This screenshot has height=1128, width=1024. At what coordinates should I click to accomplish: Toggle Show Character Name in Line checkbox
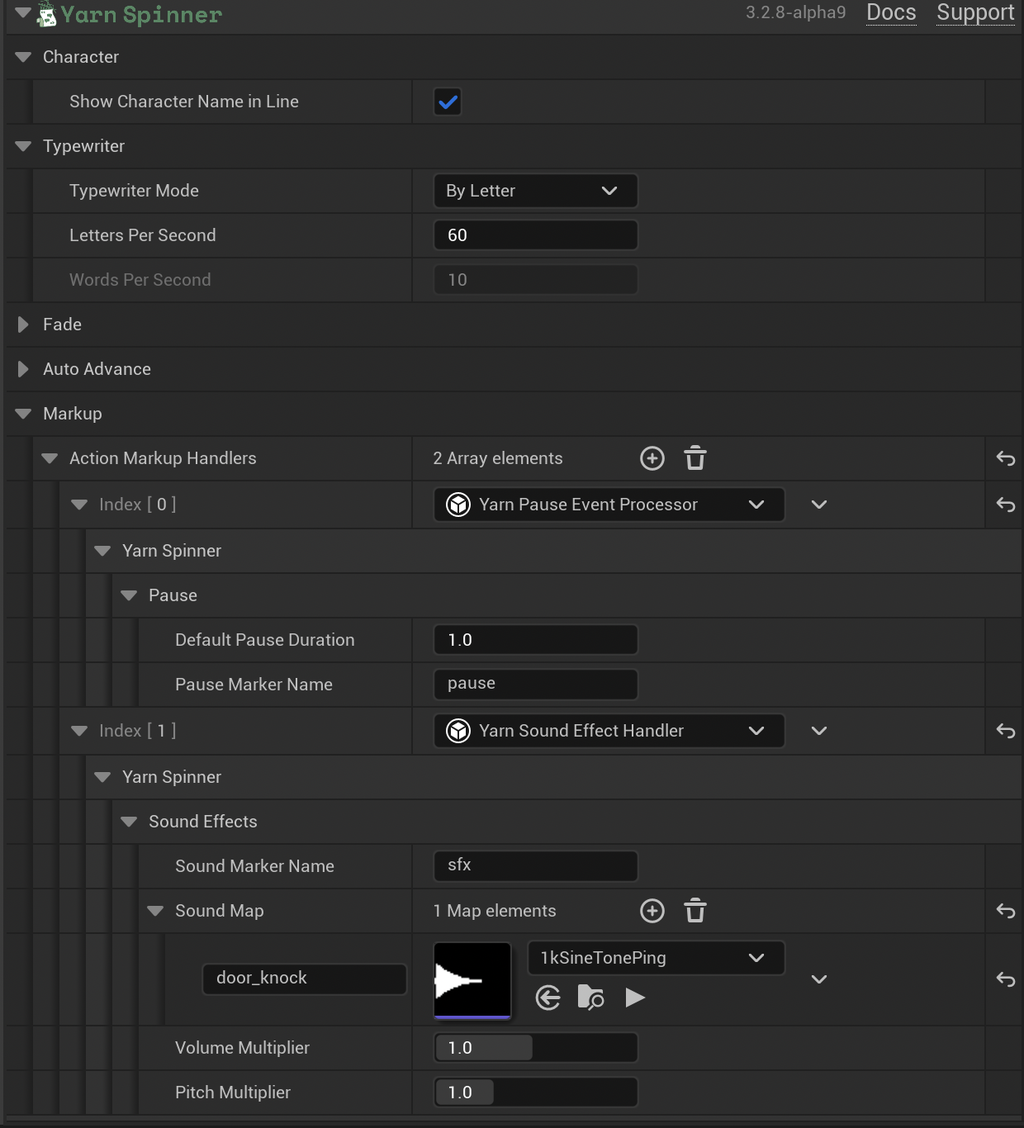(x=448, y=101)
